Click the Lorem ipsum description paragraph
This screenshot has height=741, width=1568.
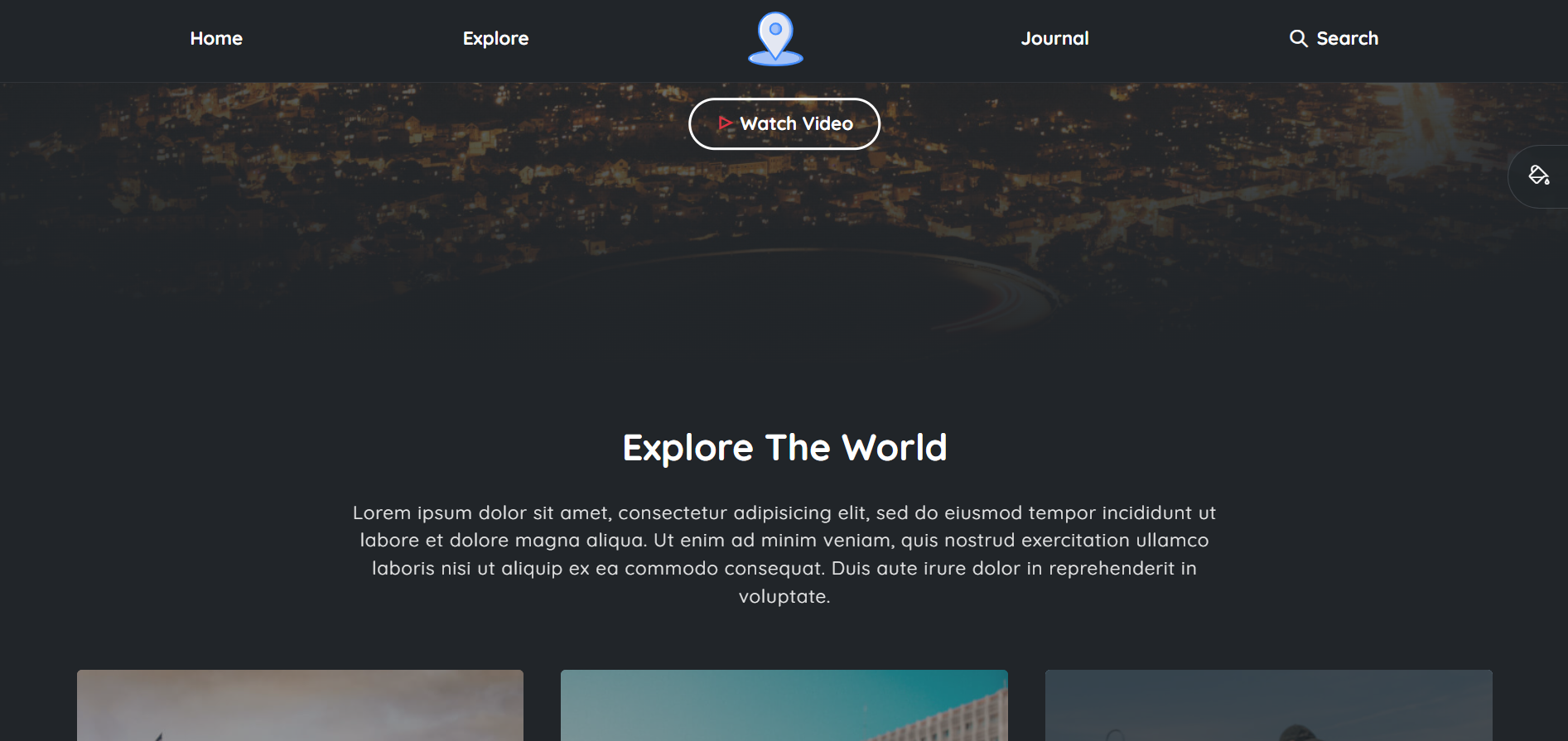pyautogui.click(x=784, y=554)
